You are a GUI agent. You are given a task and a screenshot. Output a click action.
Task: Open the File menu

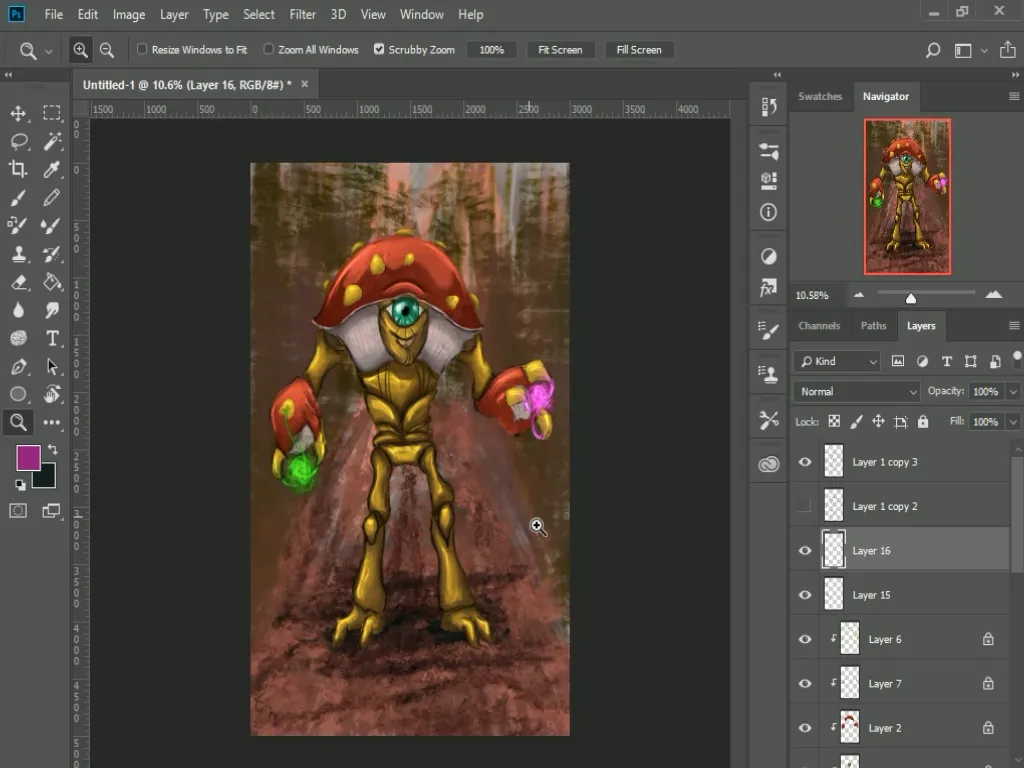(x=54, y=14)
